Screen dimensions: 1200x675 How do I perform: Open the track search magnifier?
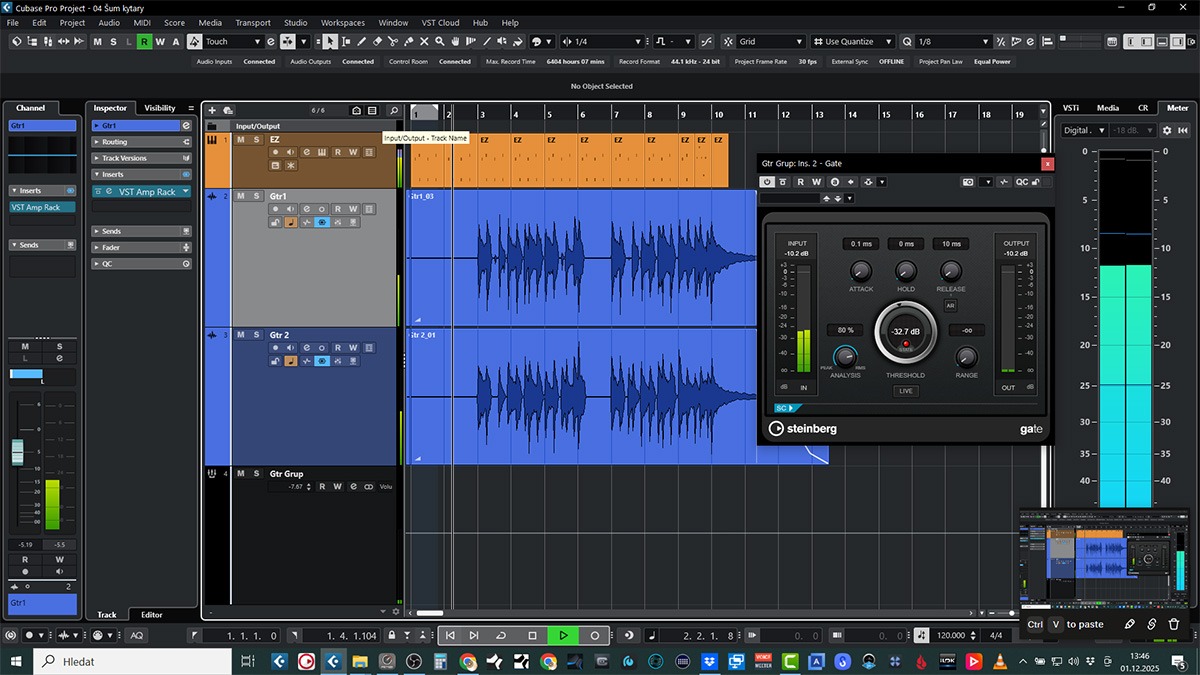click(x=393, y=110)
